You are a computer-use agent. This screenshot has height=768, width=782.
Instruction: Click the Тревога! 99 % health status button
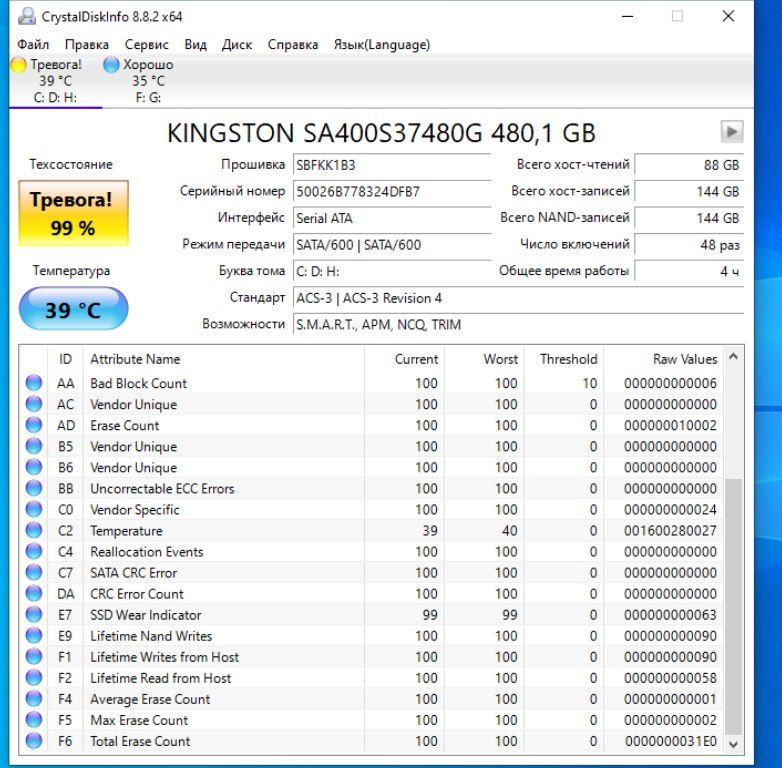coord(73,213)
